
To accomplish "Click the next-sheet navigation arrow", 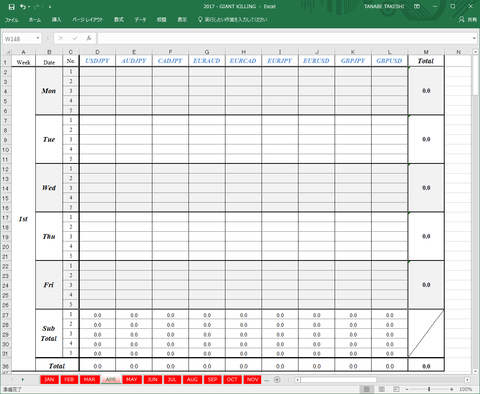I will (23, 380).
